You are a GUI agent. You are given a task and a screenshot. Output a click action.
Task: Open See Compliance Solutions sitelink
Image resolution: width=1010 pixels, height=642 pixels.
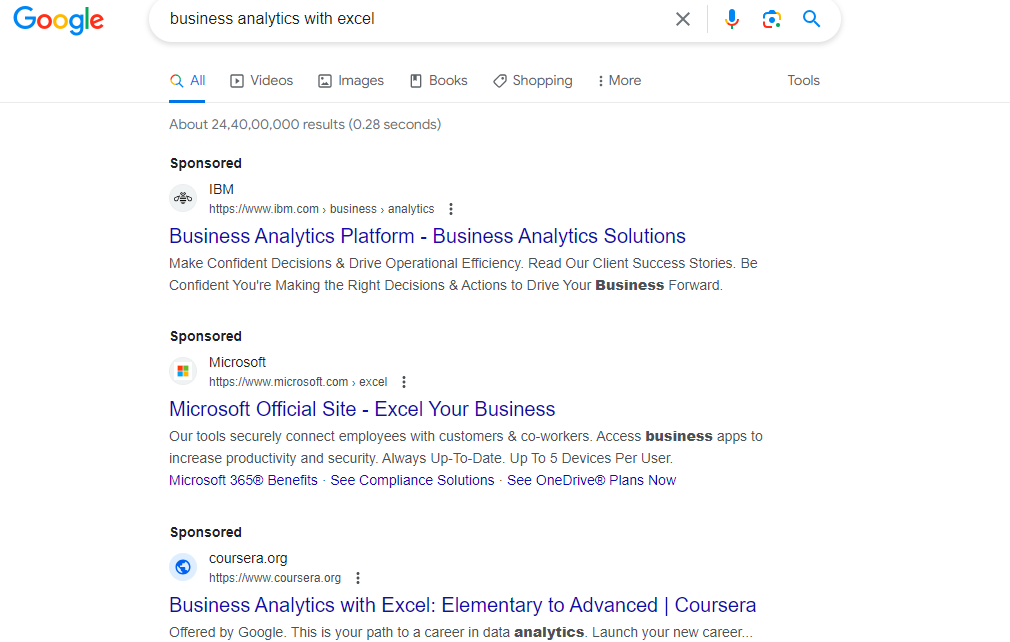(x=412, y=480)
